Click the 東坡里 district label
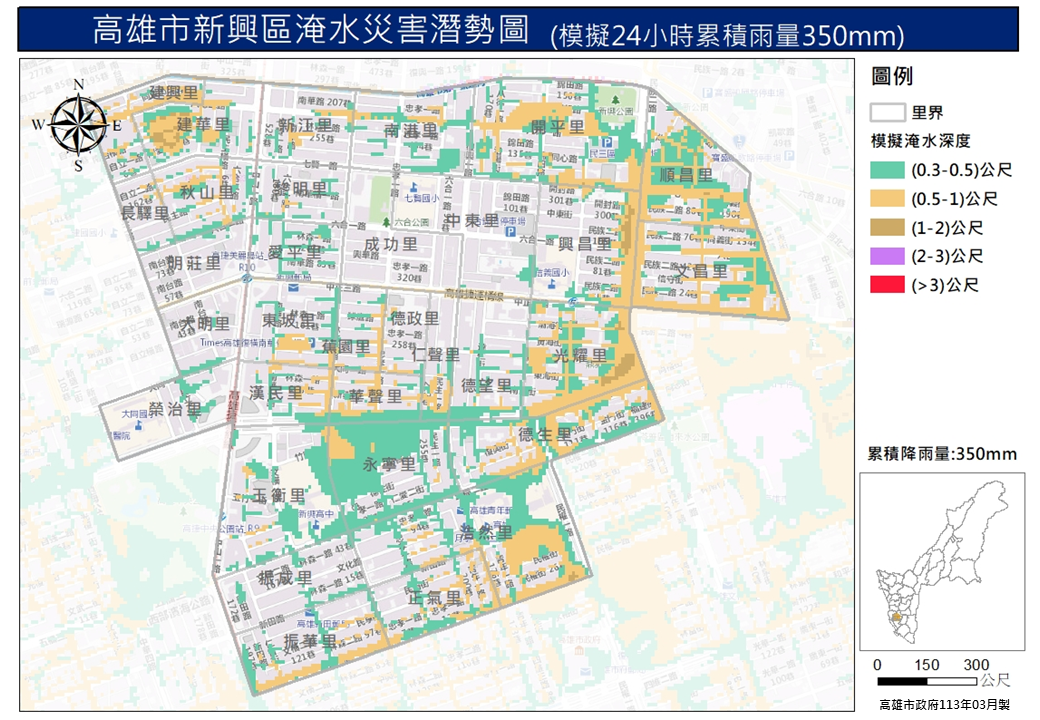This screenshot has height=720, width=1040. [289, 320]
